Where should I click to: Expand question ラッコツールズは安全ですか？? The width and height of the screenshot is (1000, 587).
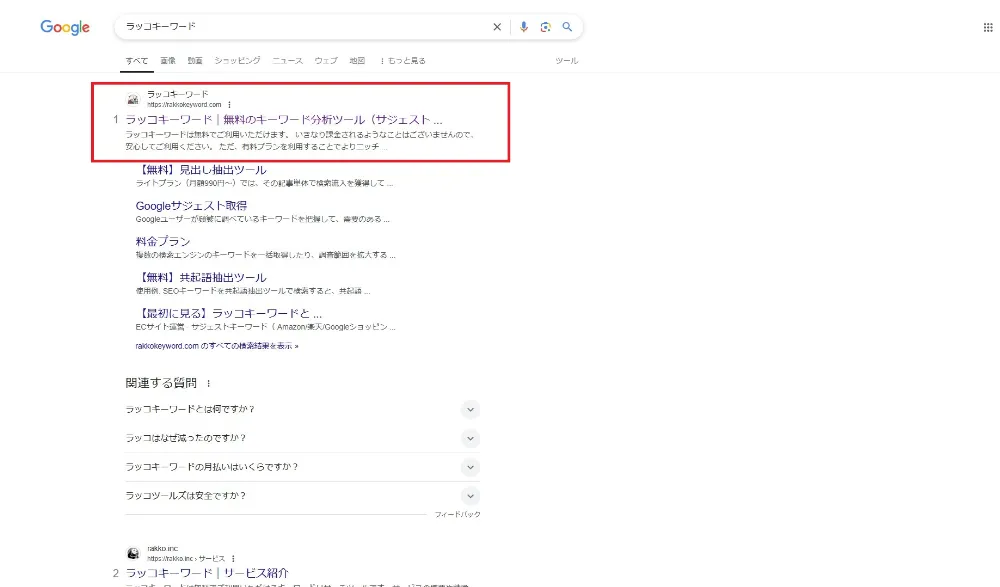[x=302, y=496]
